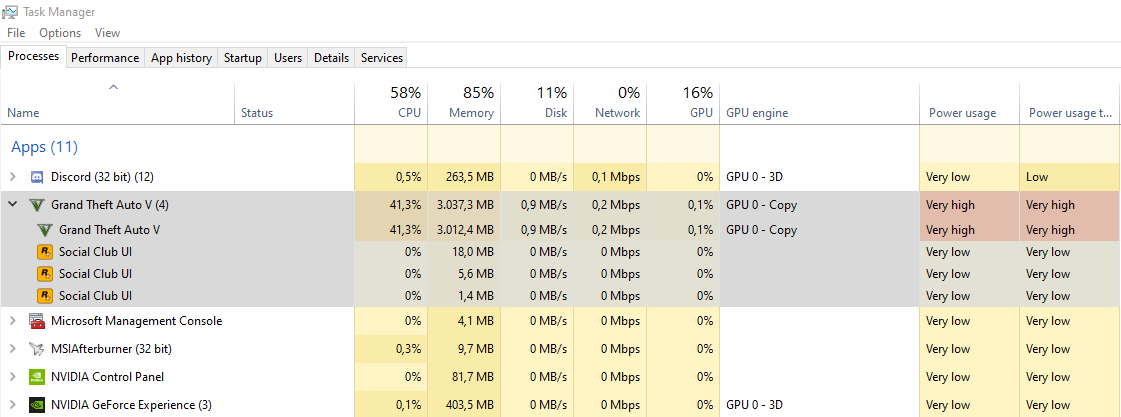Click the NVIDIA GeForce Experience icon
Screen dimensions: 1121x417
[x=37, y=405]
